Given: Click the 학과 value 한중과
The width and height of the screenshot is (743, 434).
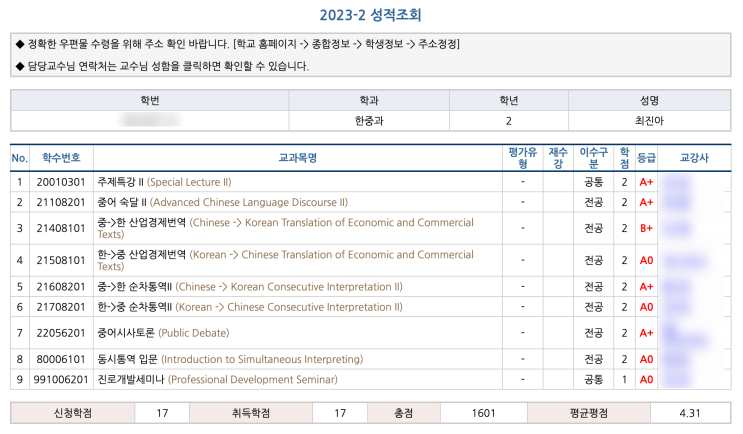Looking at the screenshot, I should pyautogui.click(x=369, y=121).
